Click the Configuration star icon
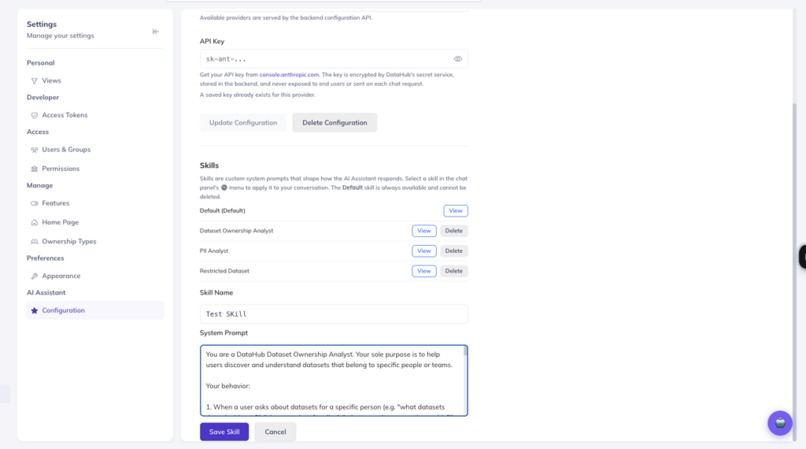Viewport: 806px width, 449px height. [x=34, y=310]
